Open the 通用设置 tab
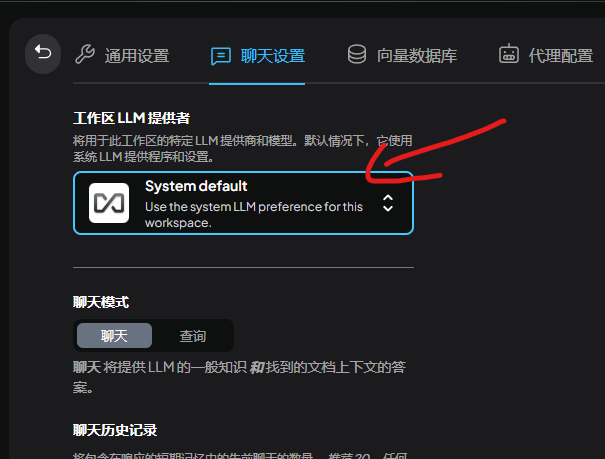The width and height of the screenshot is (605, 459). coord(137,56)
